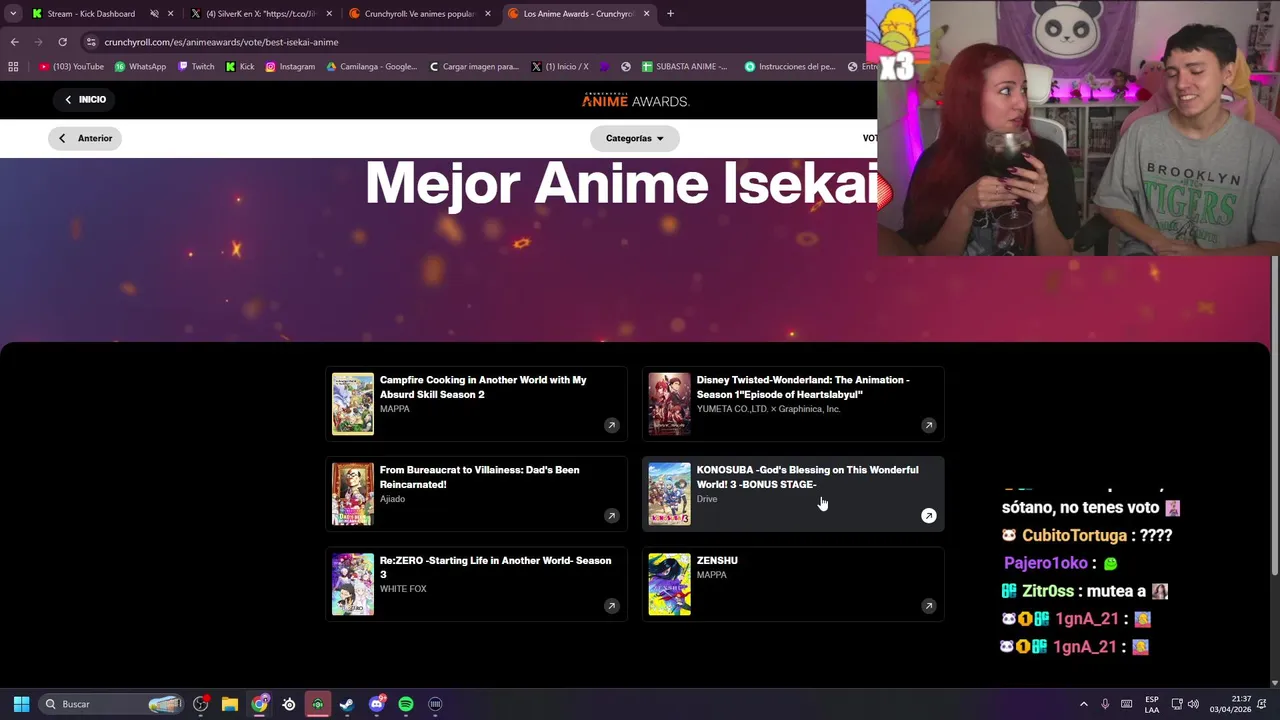
Task: Open Windows Start menu
Action: (x=21, y=704)
